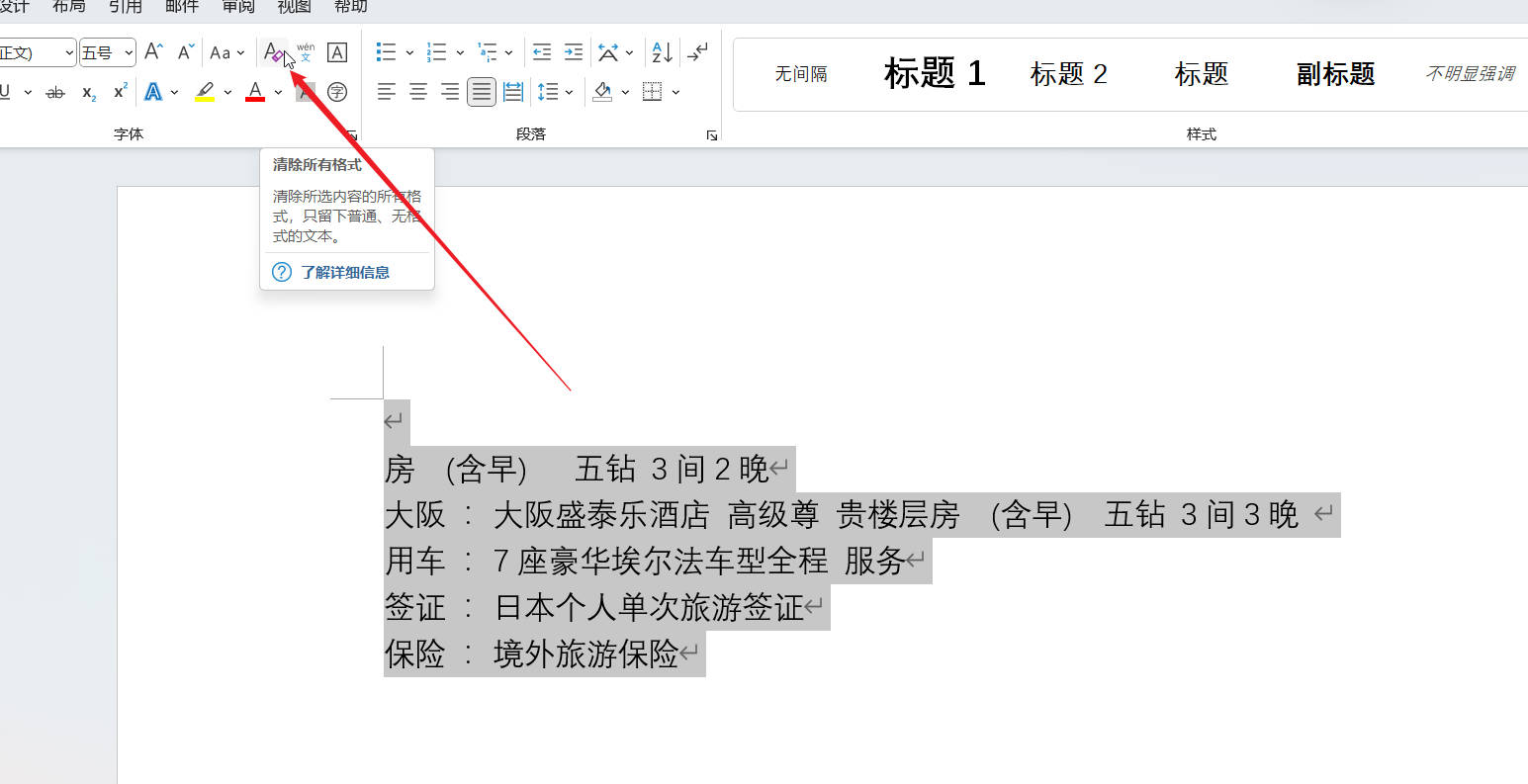Sort the selected text A to Z

click(662, 52)
